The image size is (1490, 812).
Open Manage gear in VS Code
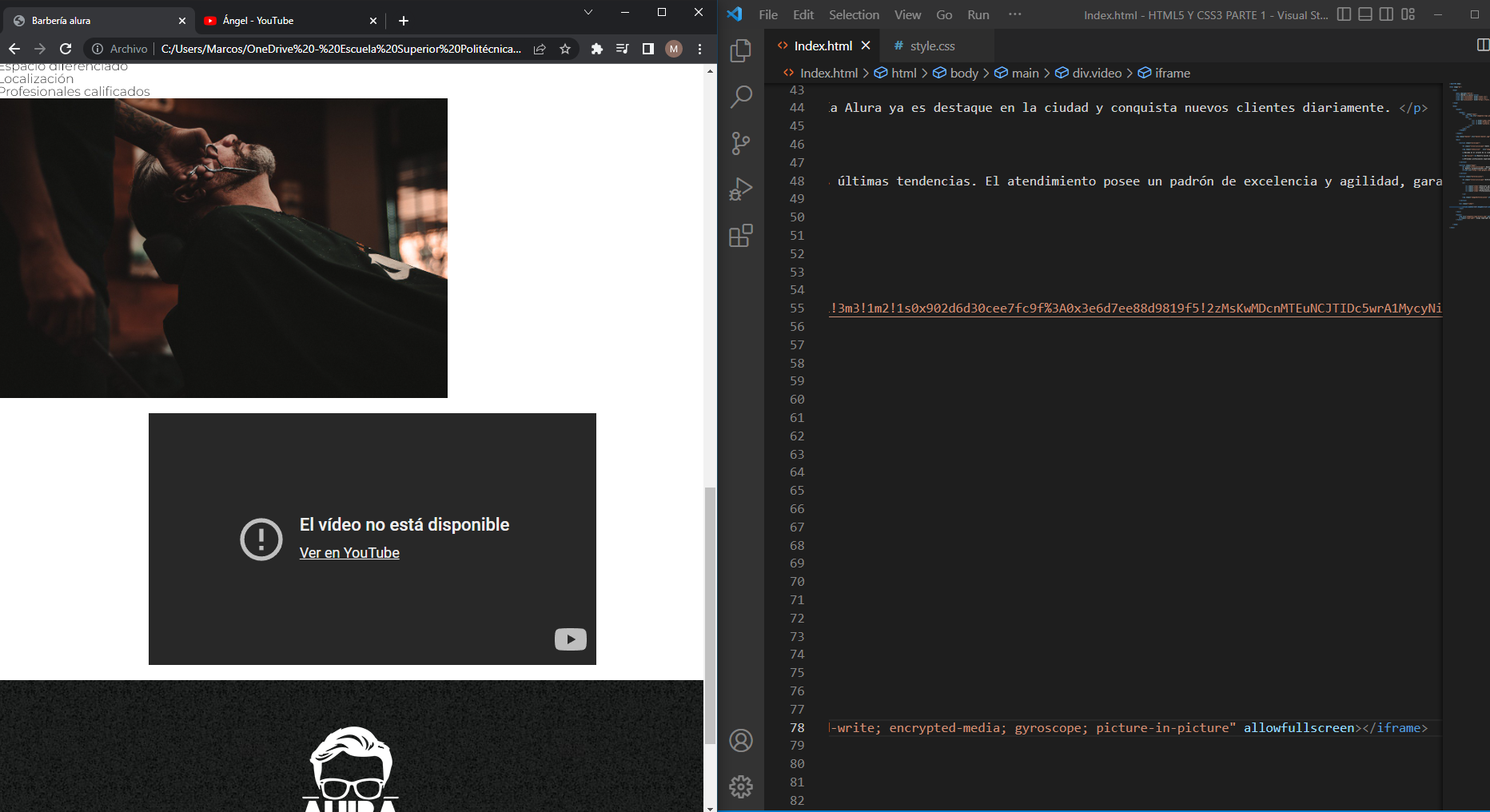[x=741, y=787]
